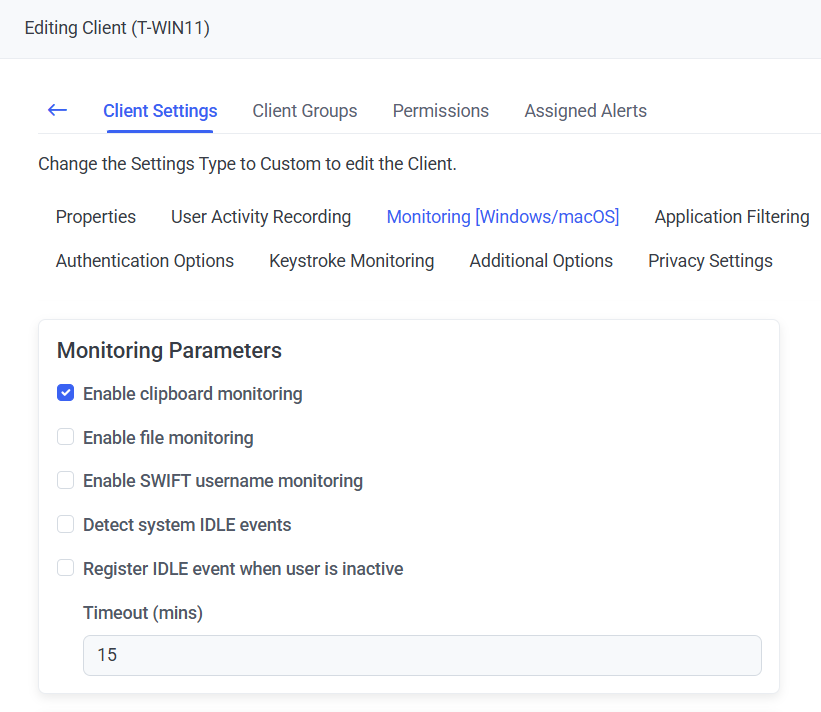This screenshot has width=821, height=712.
Task: Open the Client Settings tab
Action: 160,111
